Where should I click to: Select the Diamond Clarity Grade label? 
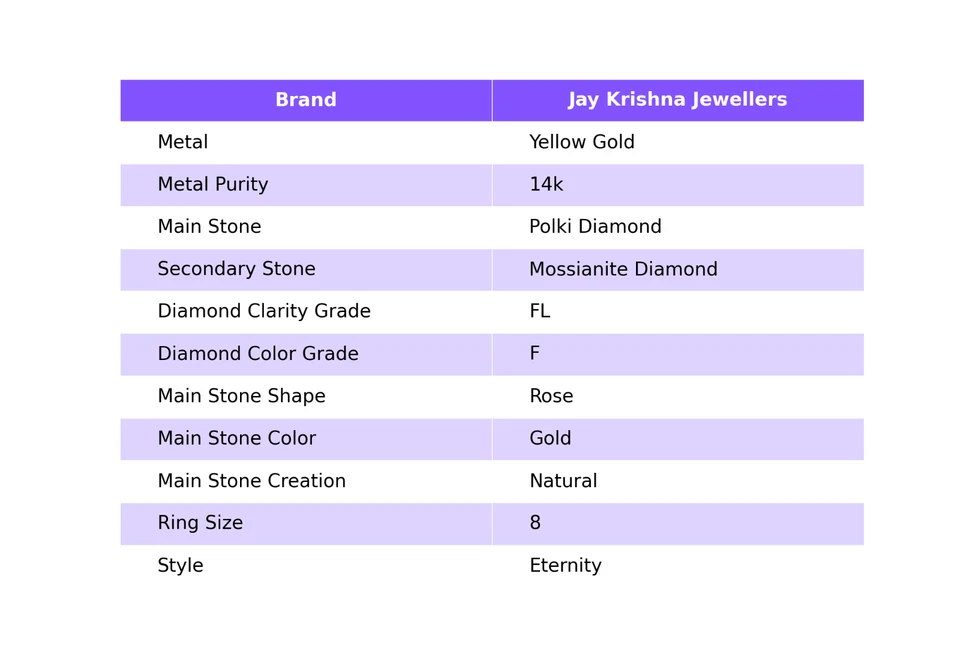pyautogui.click(x=264, y=311)
